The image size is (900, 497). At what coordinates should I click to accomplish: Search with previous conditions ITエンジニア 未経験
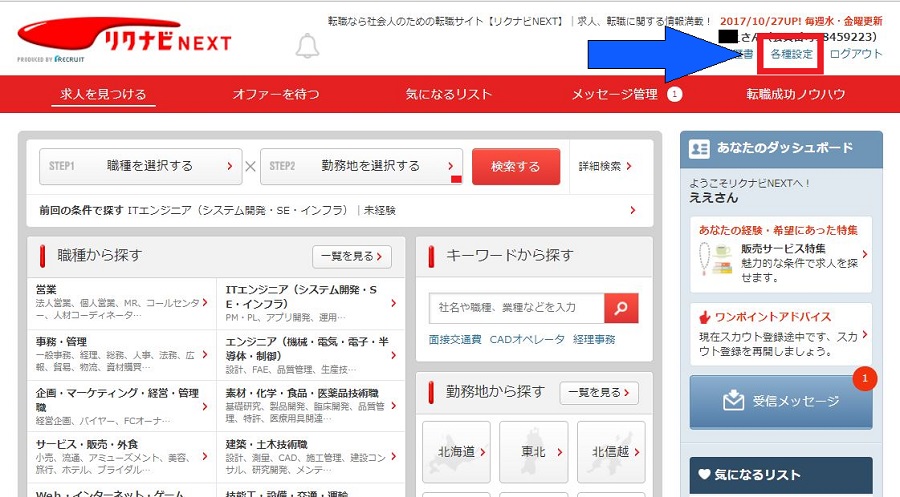coord(339,211)
